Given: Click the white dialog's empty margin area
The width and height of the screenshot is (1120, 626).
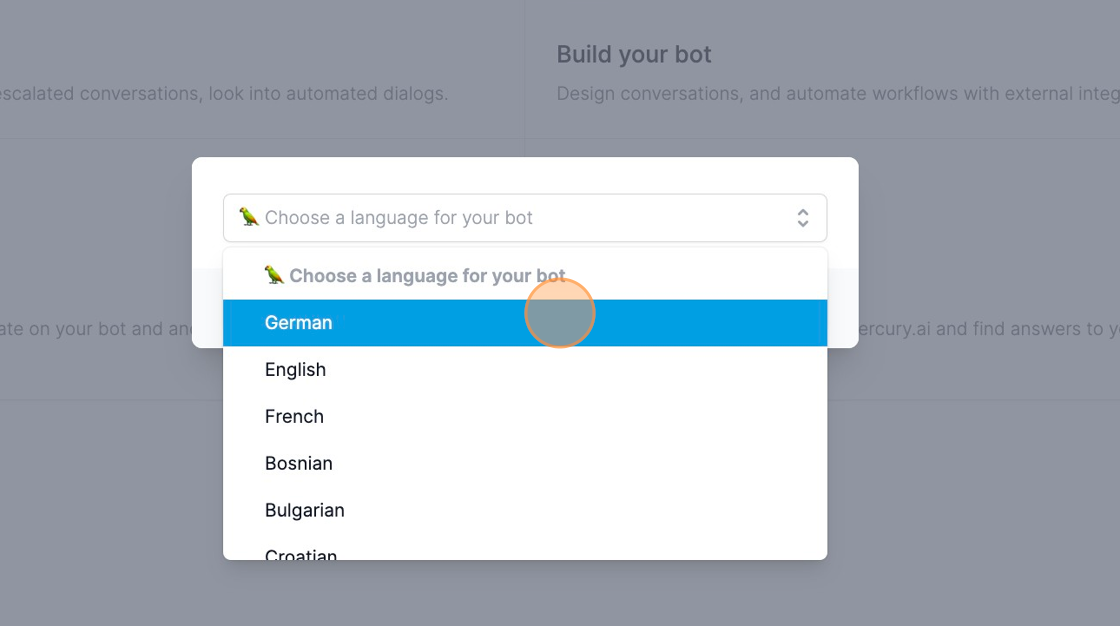Looking at the screenshot, I should [x=525, y=175].
